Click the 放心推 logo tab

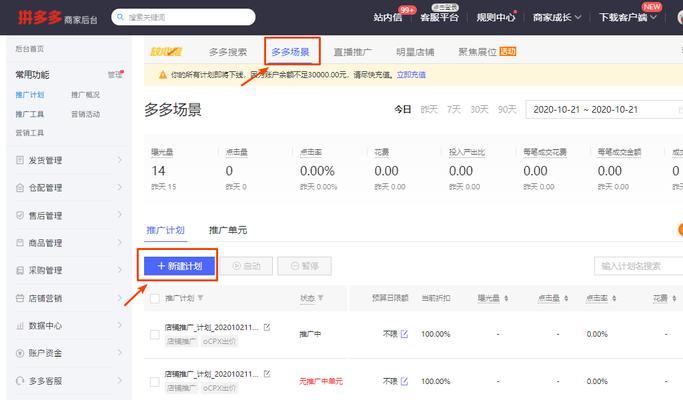click(166, 52)
